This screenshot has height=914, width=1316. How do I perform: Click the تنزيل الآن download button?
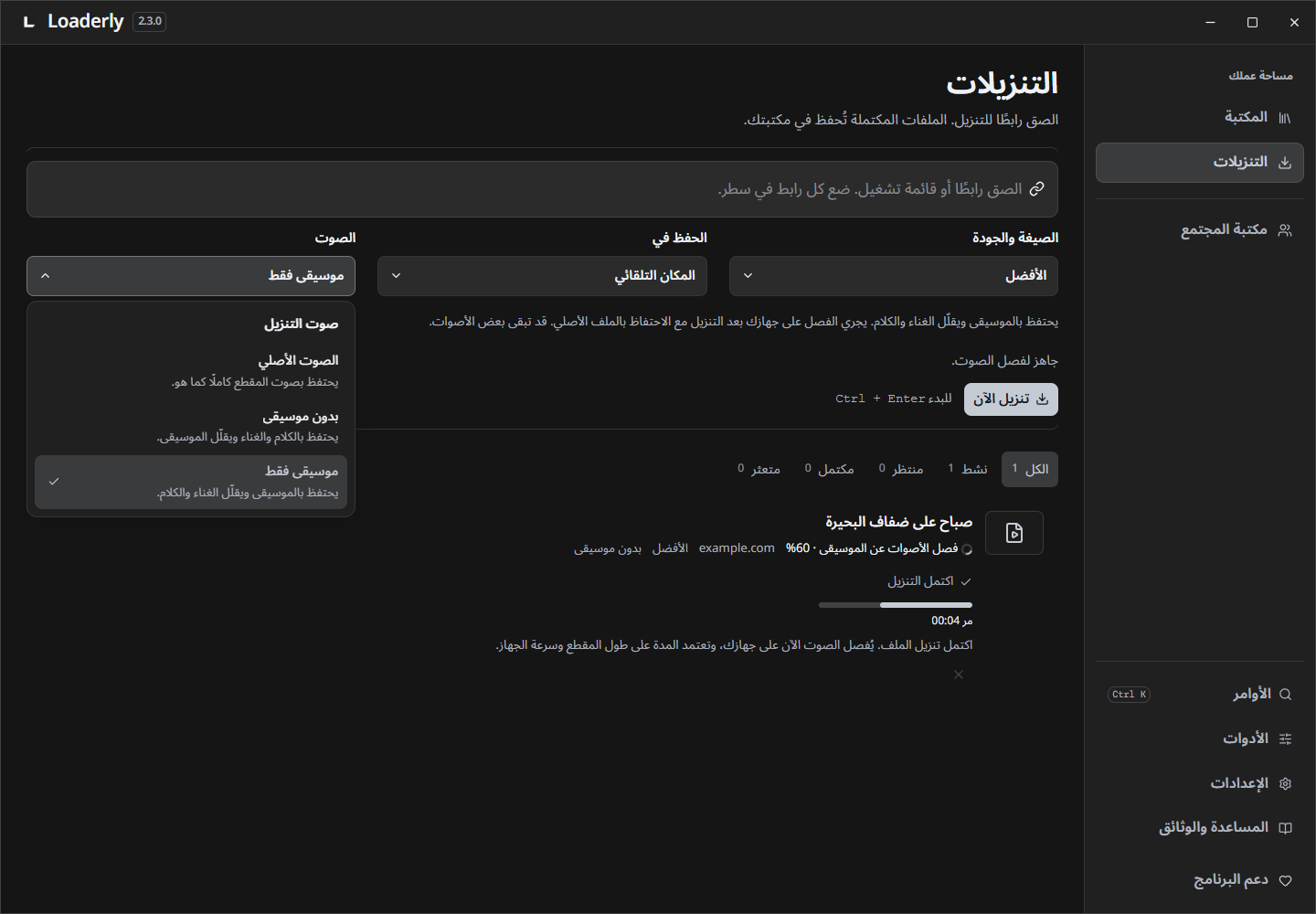click(x=1011, y=399)
